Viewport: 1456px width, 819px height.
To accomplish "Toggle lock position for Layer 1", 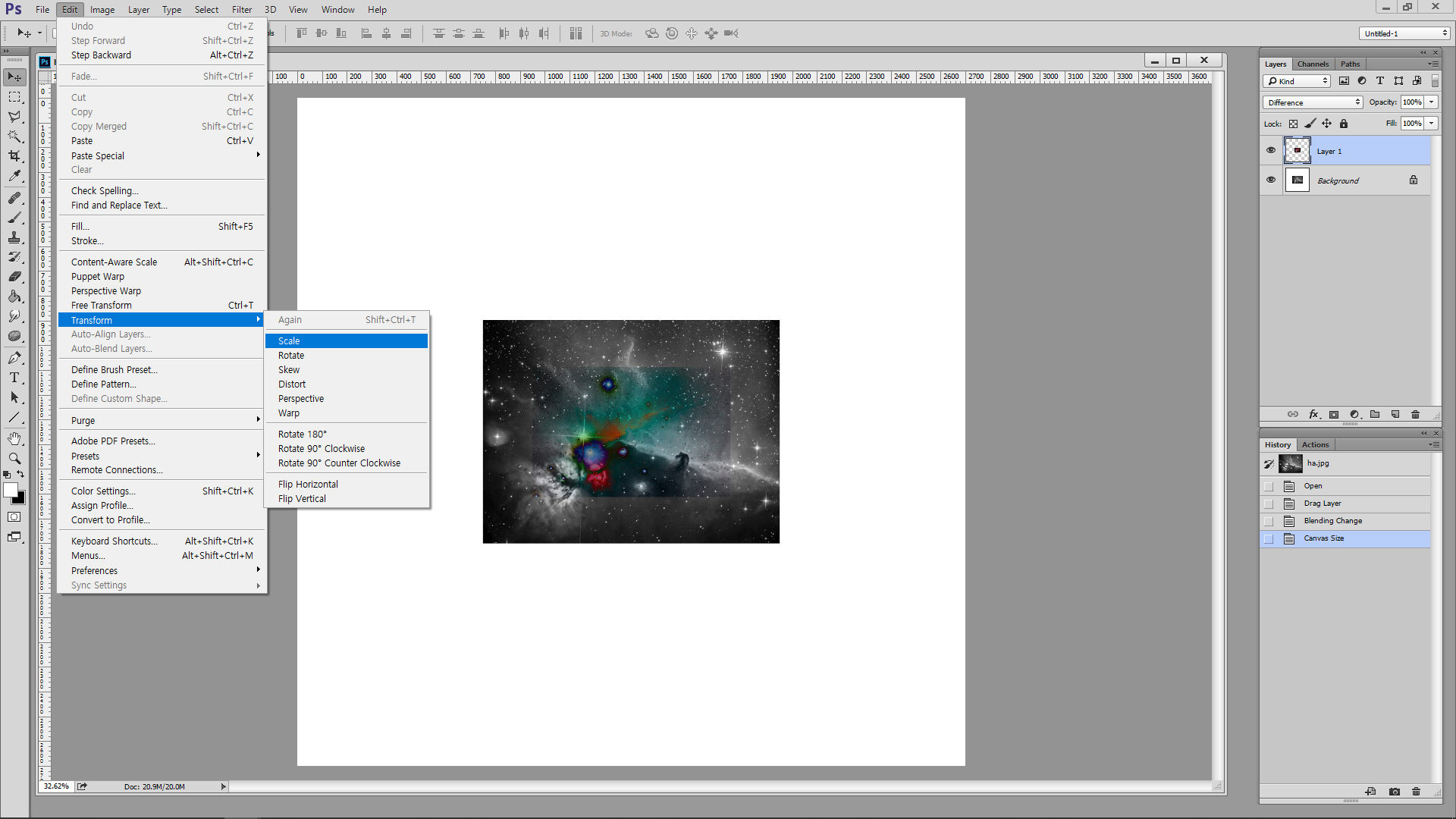I will pyautogui.click(x=1327, y=124).
